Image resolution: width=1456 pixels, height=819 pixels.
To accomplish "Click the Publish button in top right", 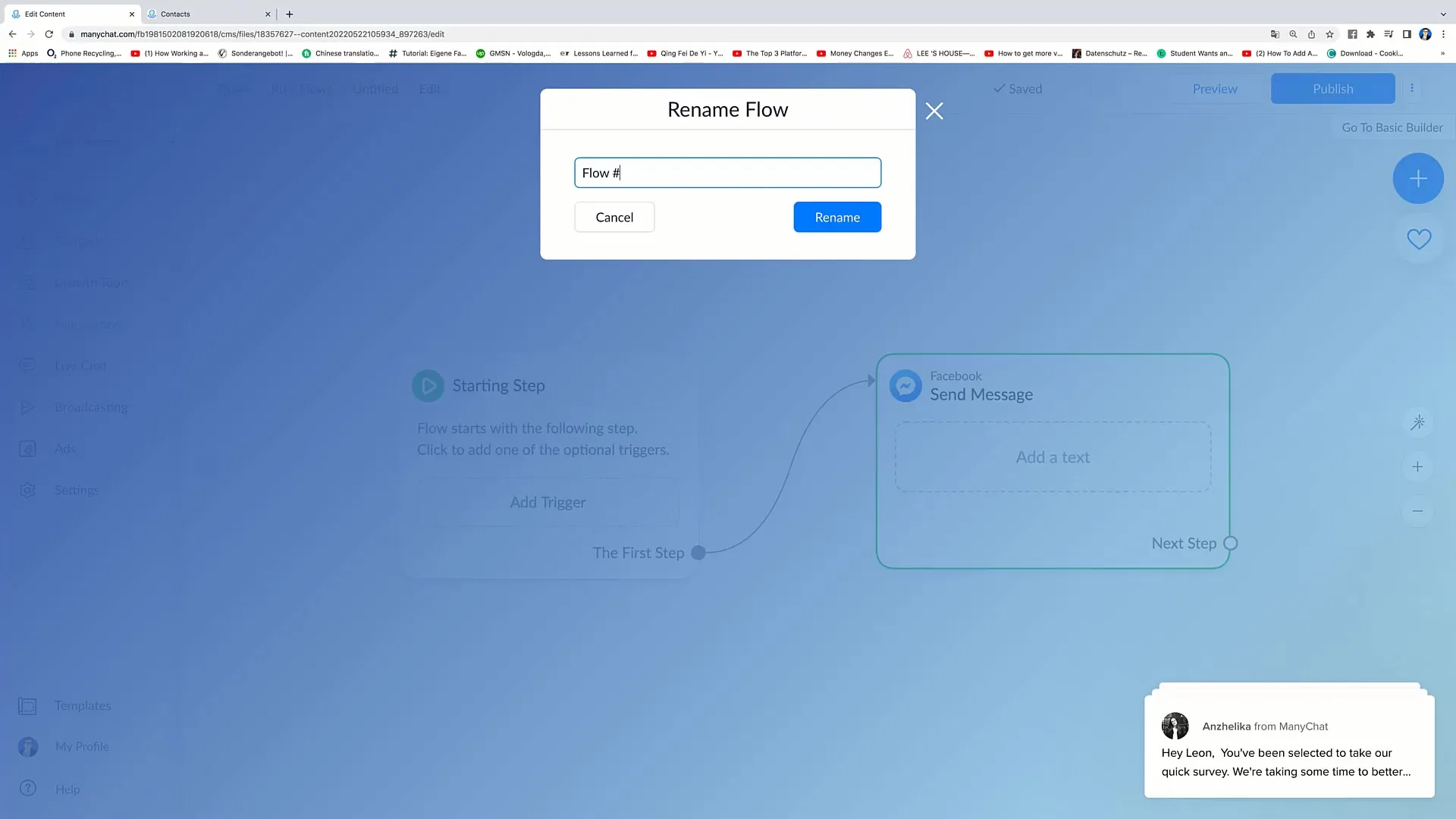I will tap(1333, 88).
